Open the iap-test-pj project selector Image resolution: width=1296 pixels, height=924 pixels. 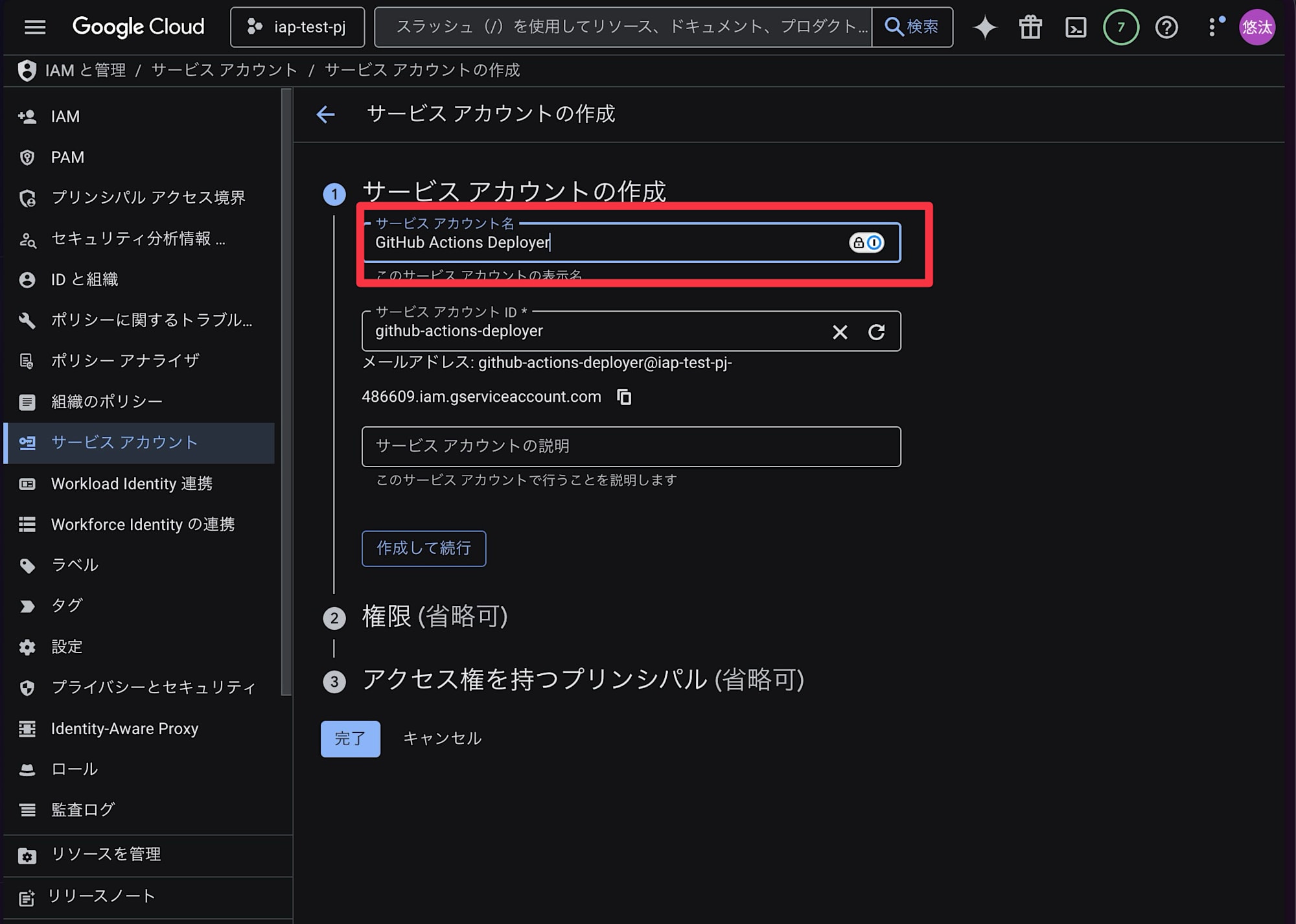pyautogui.click(x=297, y=27)
